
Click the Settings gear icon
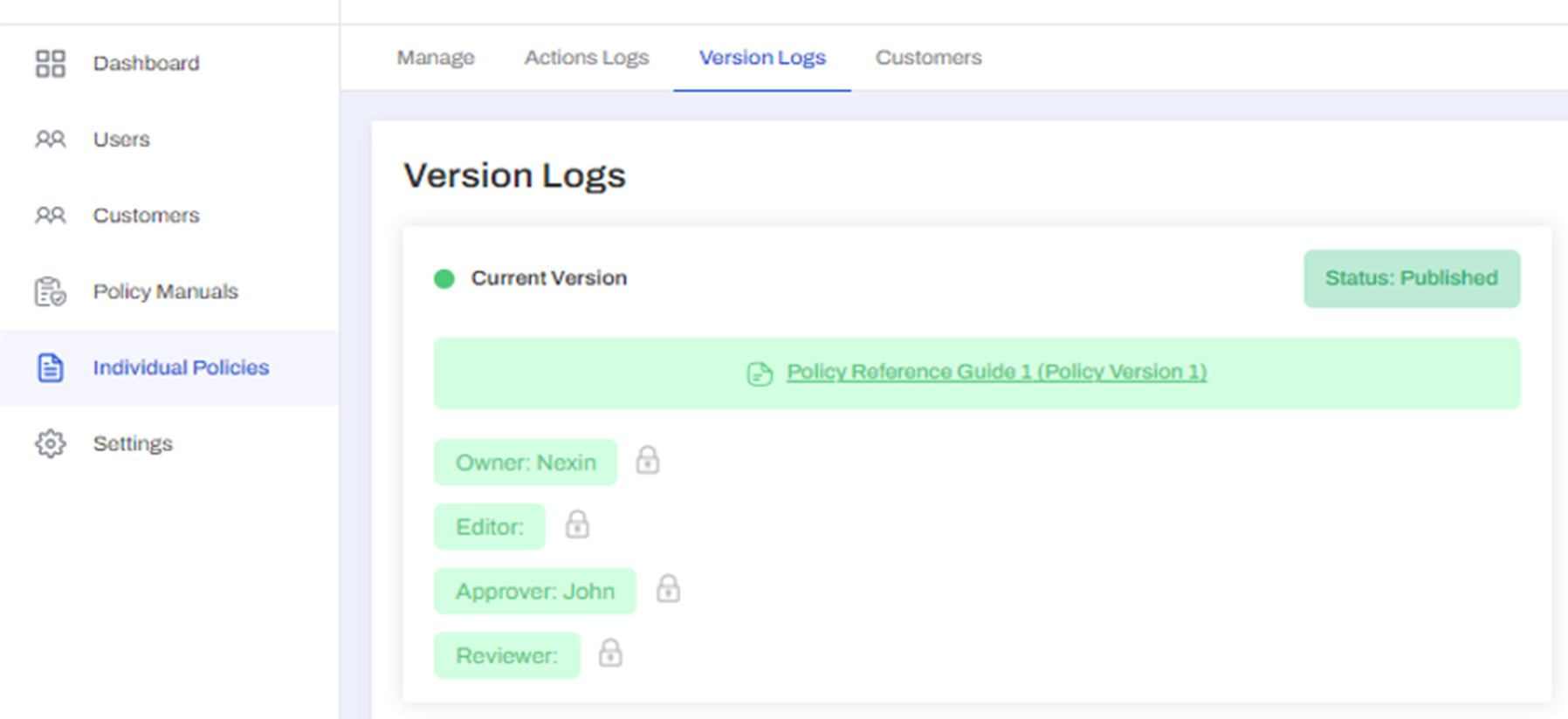50,443
